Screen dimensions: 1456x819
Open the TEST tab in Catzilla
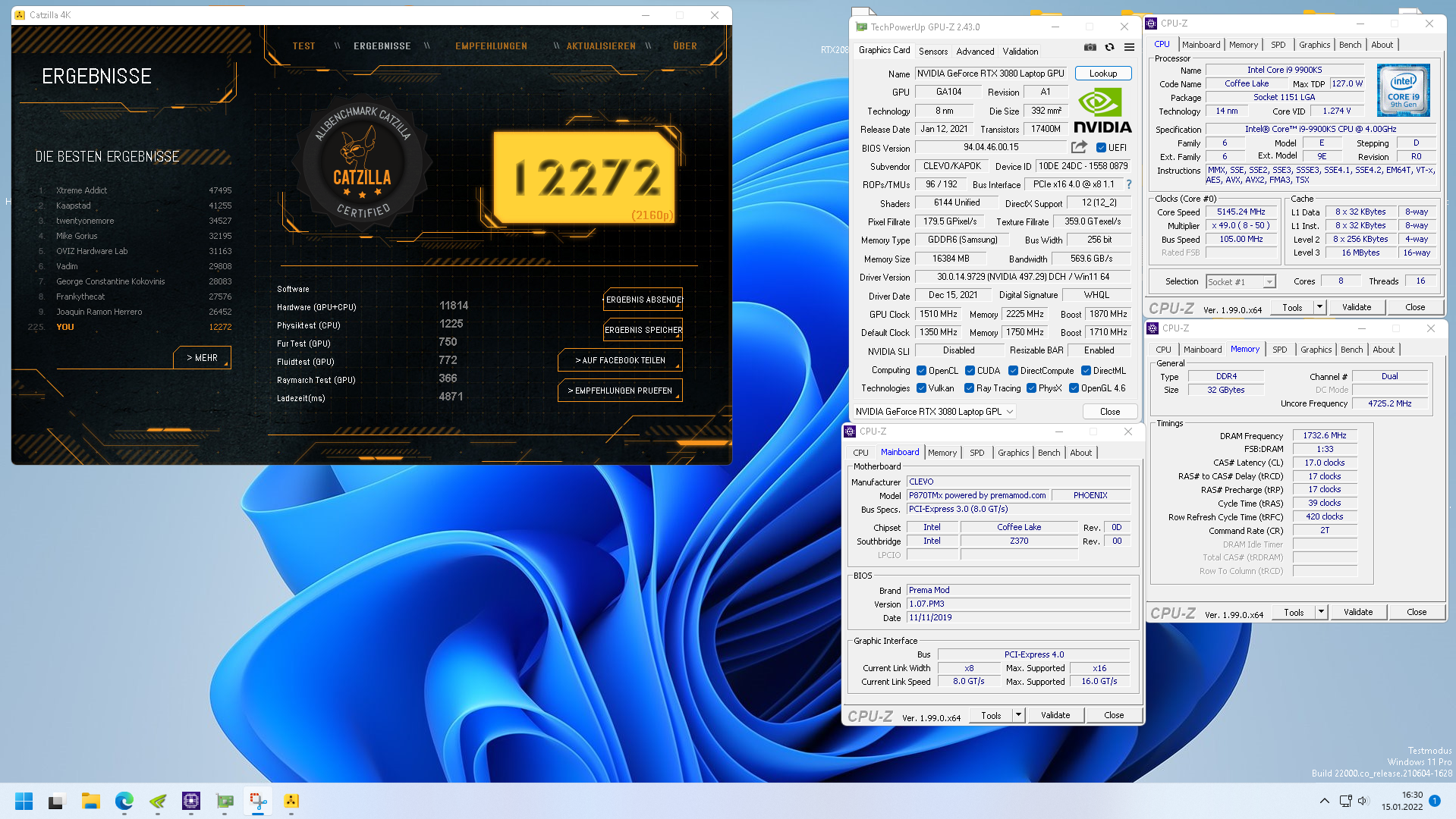click(303, 46)
